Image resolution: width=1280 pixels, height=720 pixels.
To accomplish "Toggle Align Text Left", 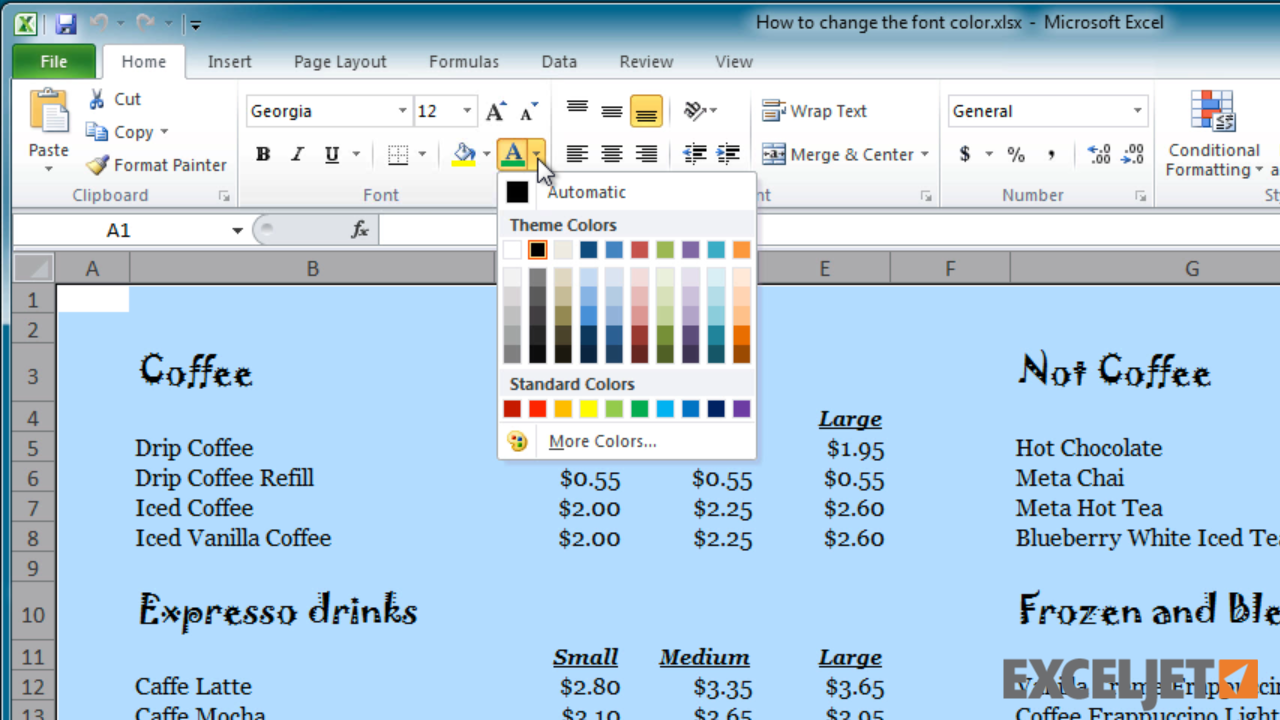I will 577,154.
